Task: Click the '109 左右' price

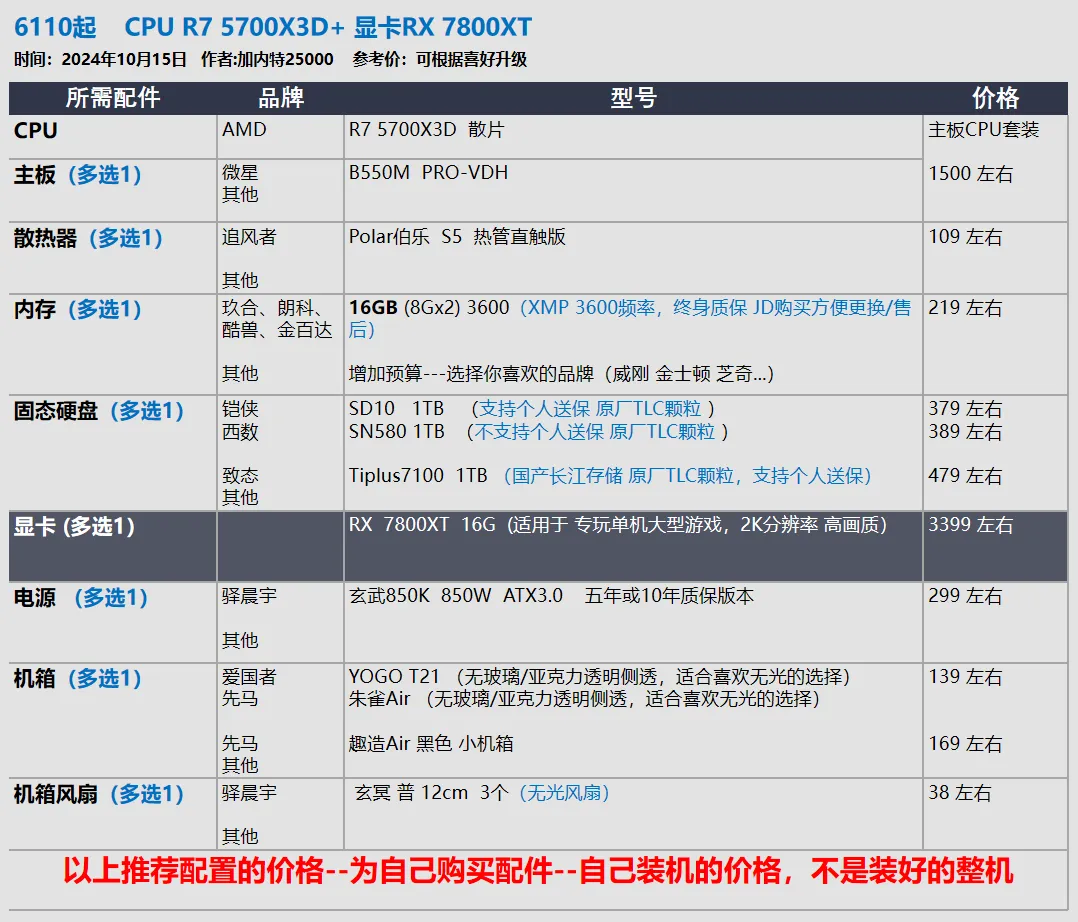Action: pos(965,237)
